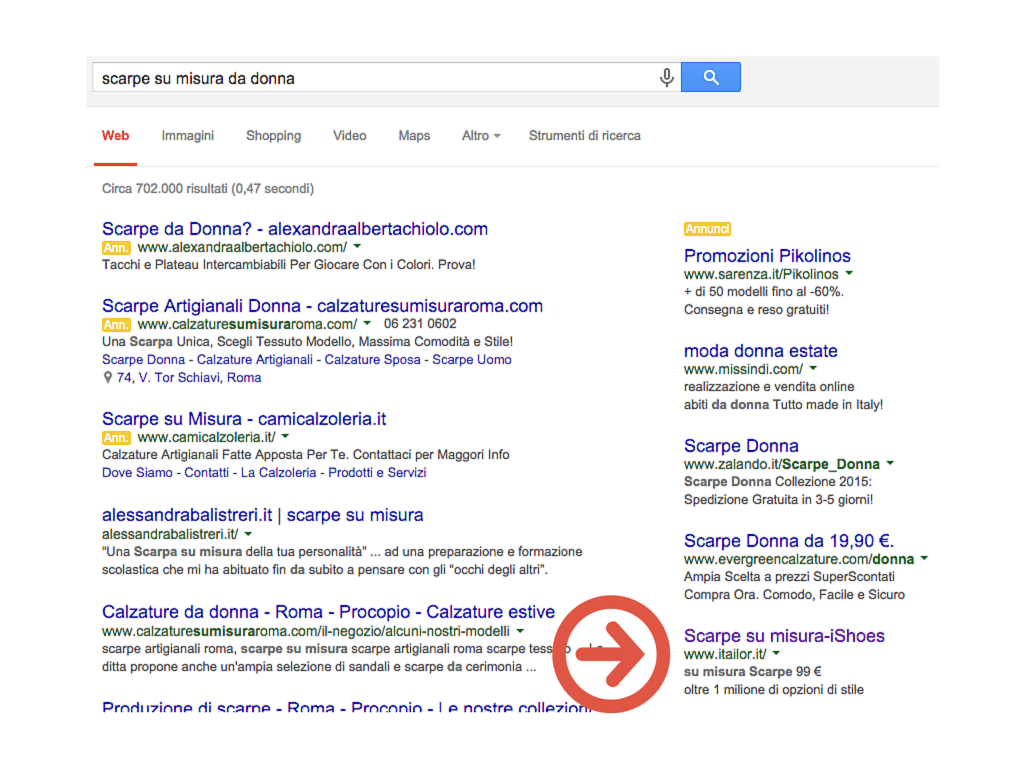The height and width of the screenshot is (768, 1024).
Task: Expand arrow beside www.calzaturesumisuraroma.com/ ad URL
Action: point(367,323)
